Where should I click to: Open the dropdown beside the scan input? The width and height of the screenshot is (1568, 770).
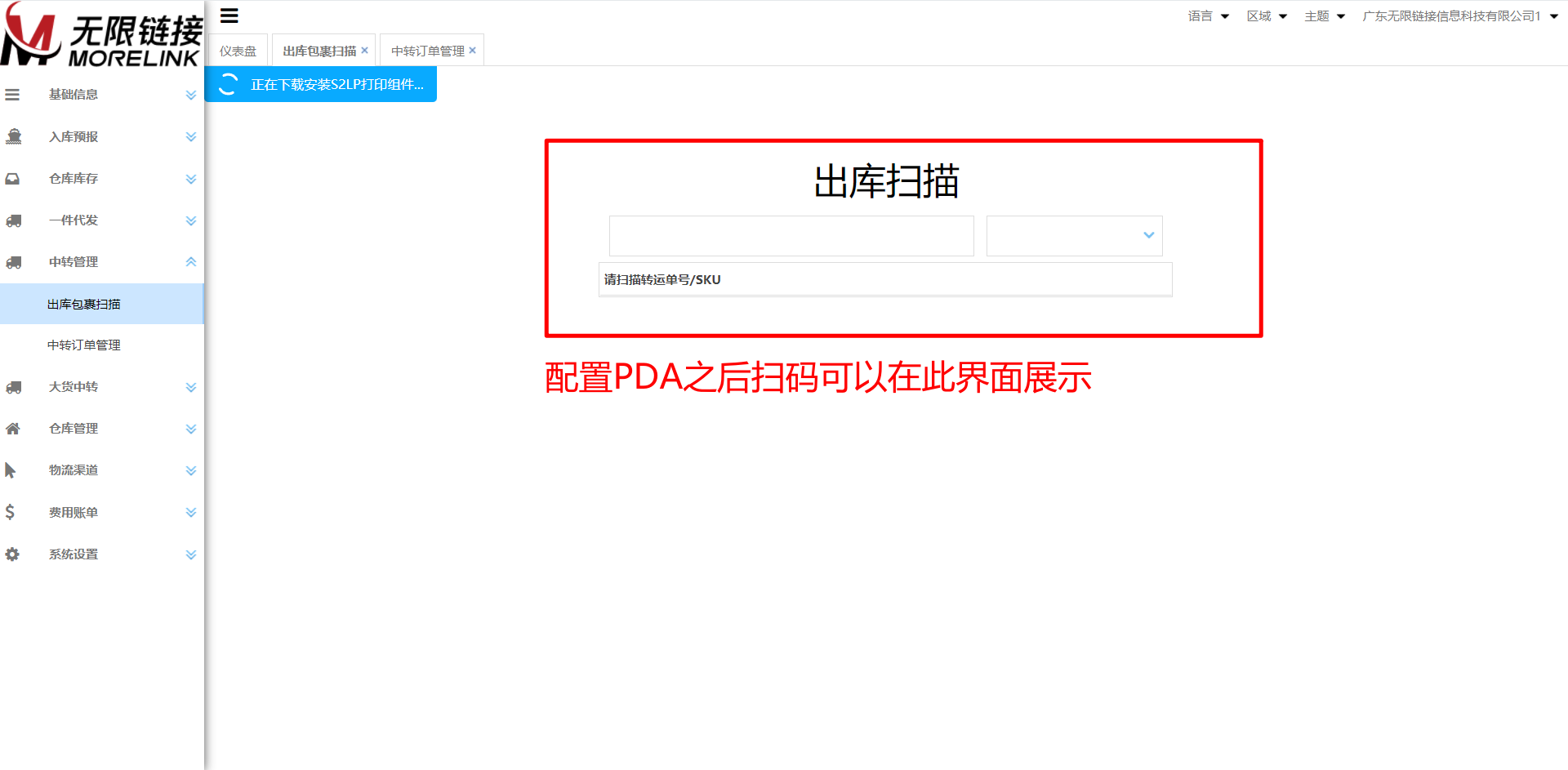pos(1074,236)
